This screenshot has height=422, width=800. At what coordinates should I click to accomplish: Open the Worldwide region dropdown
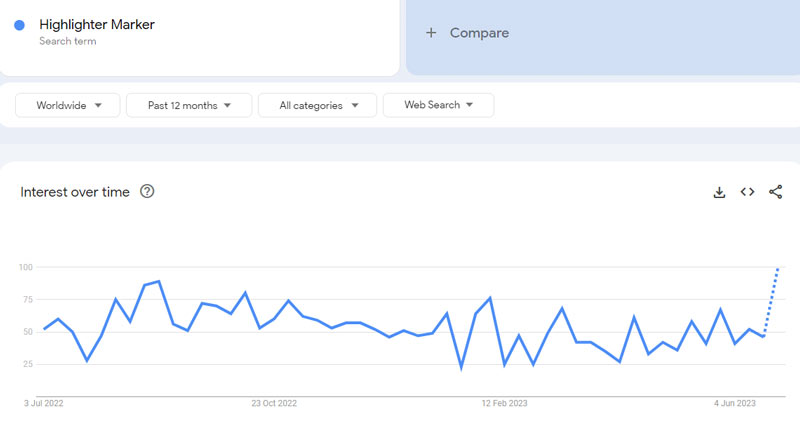click(68, 105)
